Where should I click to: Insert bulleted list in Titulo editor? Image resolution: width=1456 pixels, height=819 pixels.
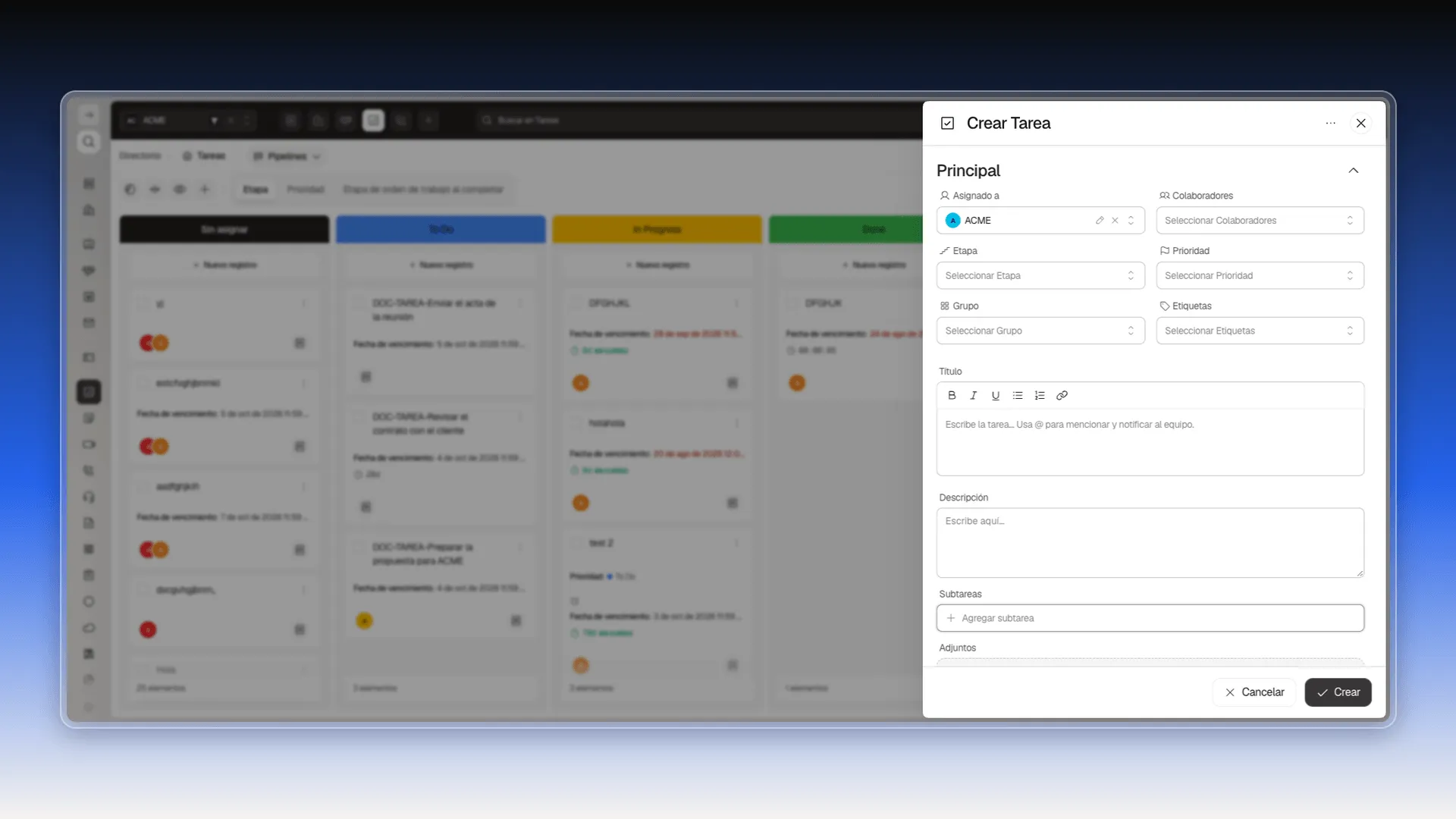coord(1018,395)
